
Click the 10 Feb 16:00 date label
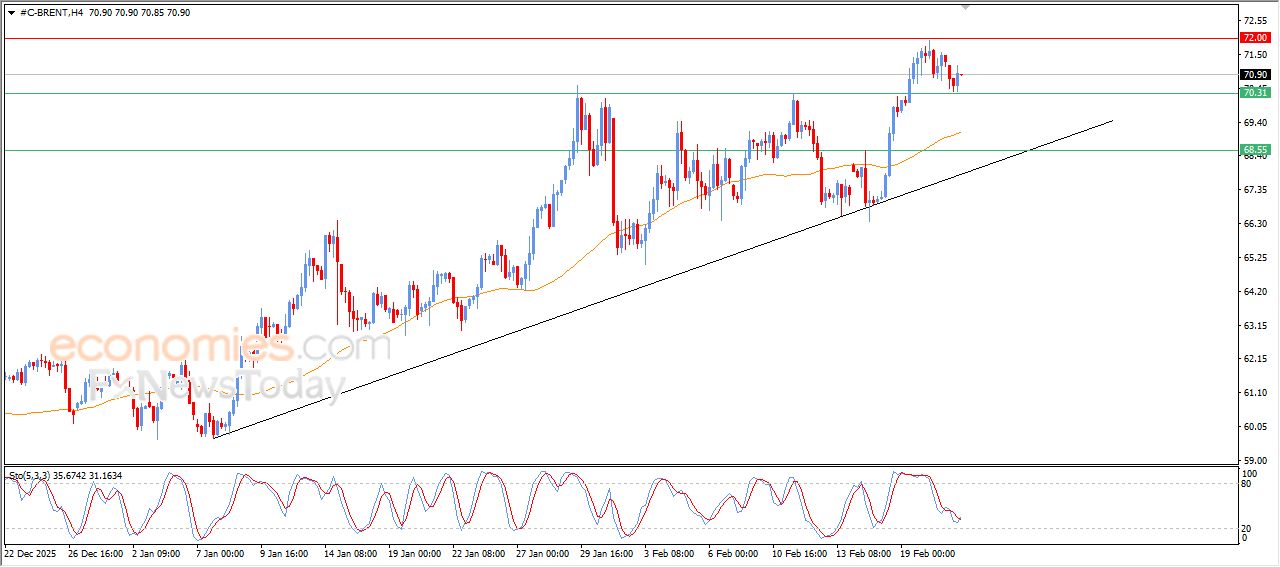[799, 552]
